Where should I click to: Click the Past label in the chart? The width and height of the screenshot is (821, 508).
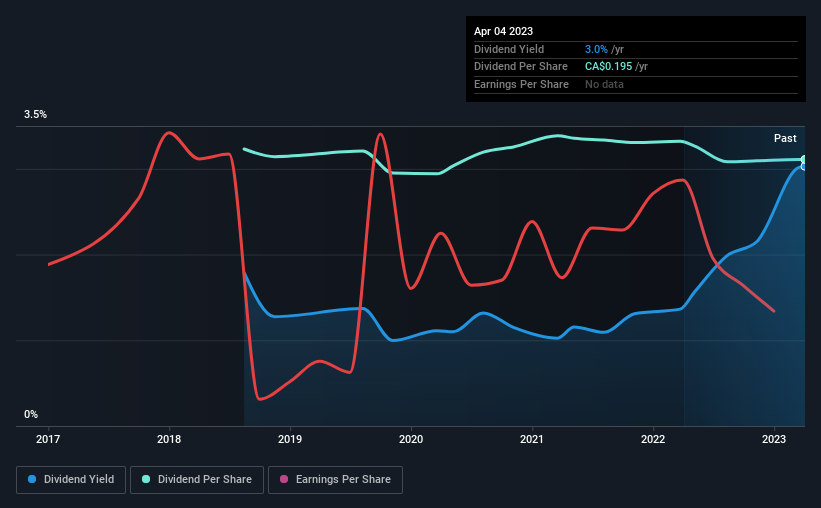(x=785, y=138)
